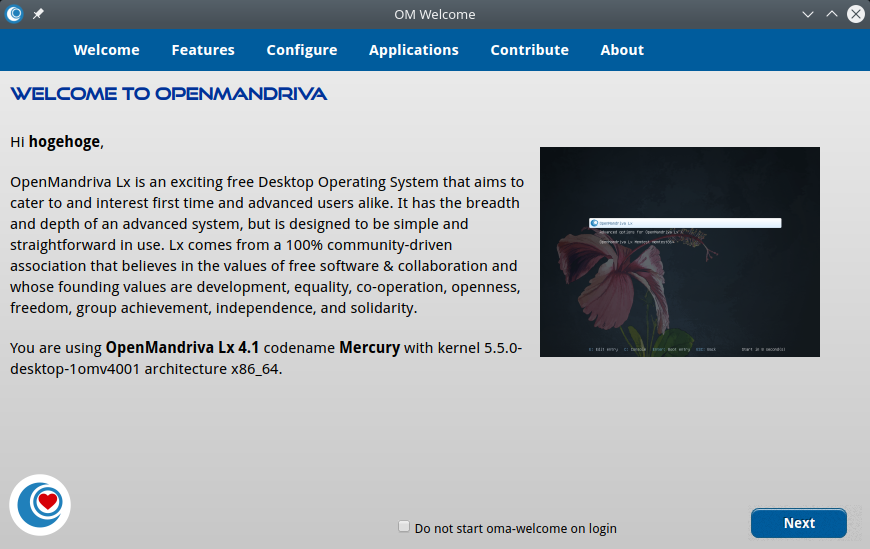Enable Do not start oma-welcome on login

(x=404, y=526)
